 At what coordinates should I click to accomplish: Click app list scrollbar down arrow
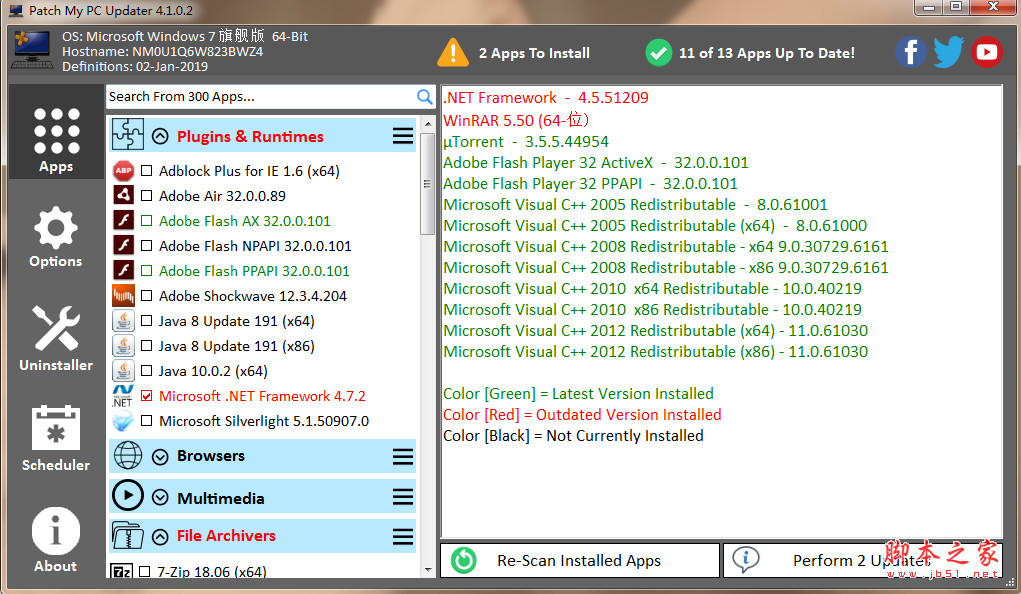click(x=428, y=570)
